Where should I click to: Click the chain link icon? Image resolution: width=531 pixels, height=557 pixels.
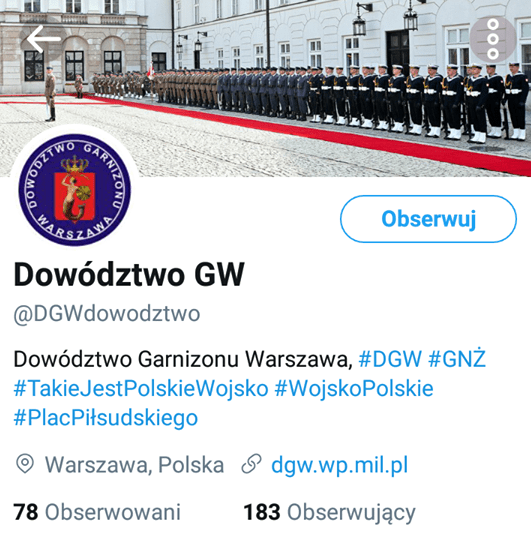[x=251, y=464]
